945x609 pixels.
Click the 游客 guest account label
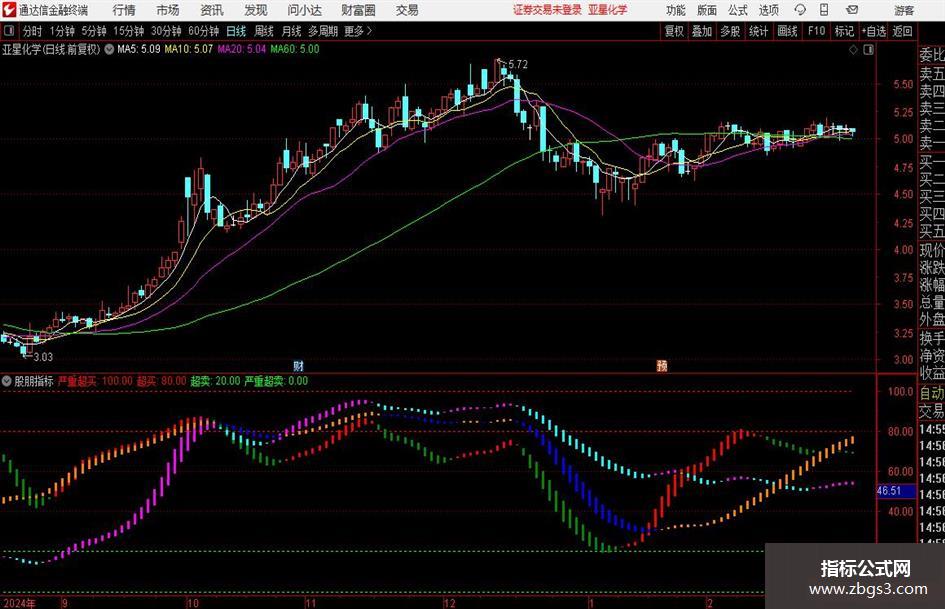pyautogui.click(x=903, y=10)
